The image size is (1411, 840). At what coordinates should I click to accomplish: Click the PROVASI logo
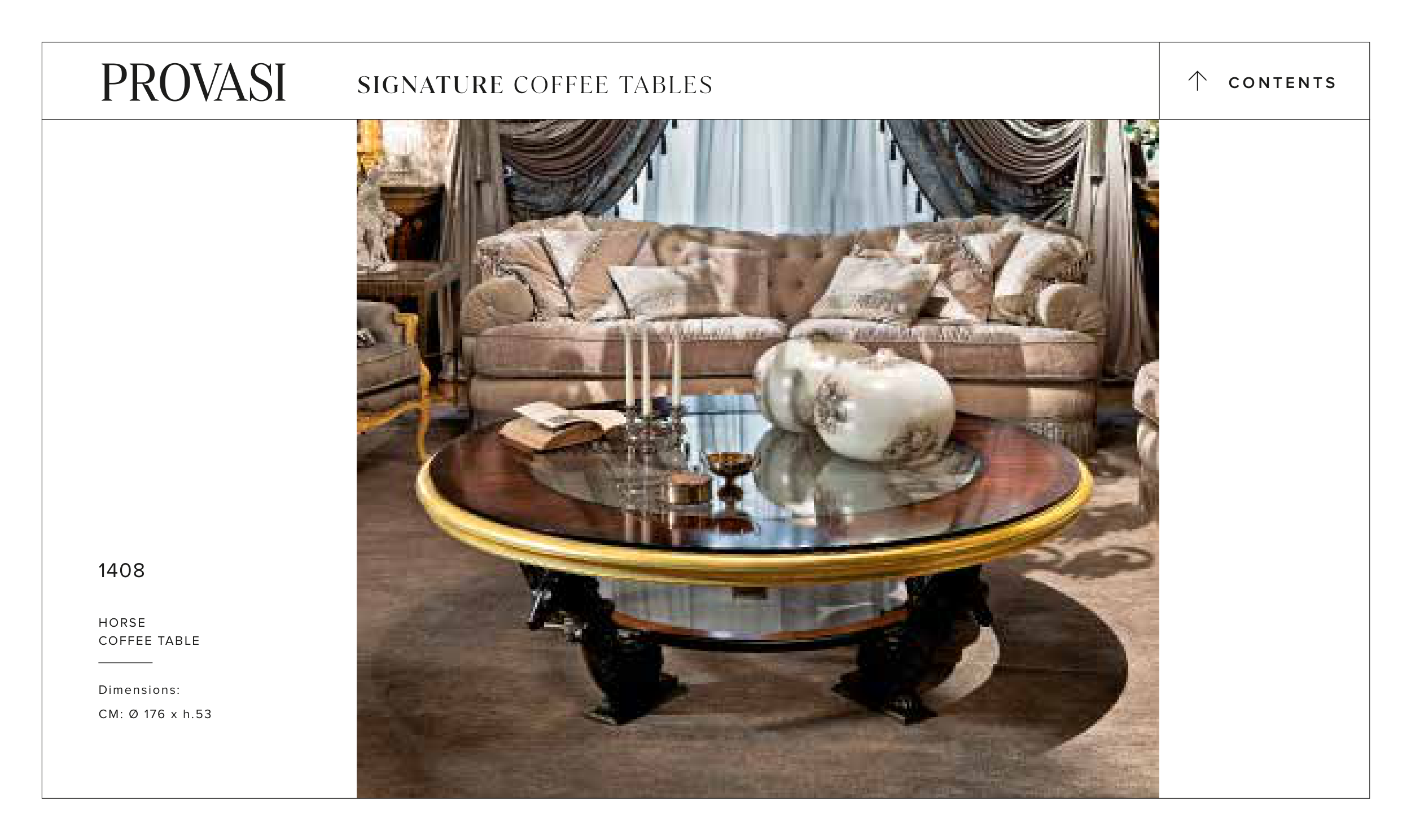point(193,82)
